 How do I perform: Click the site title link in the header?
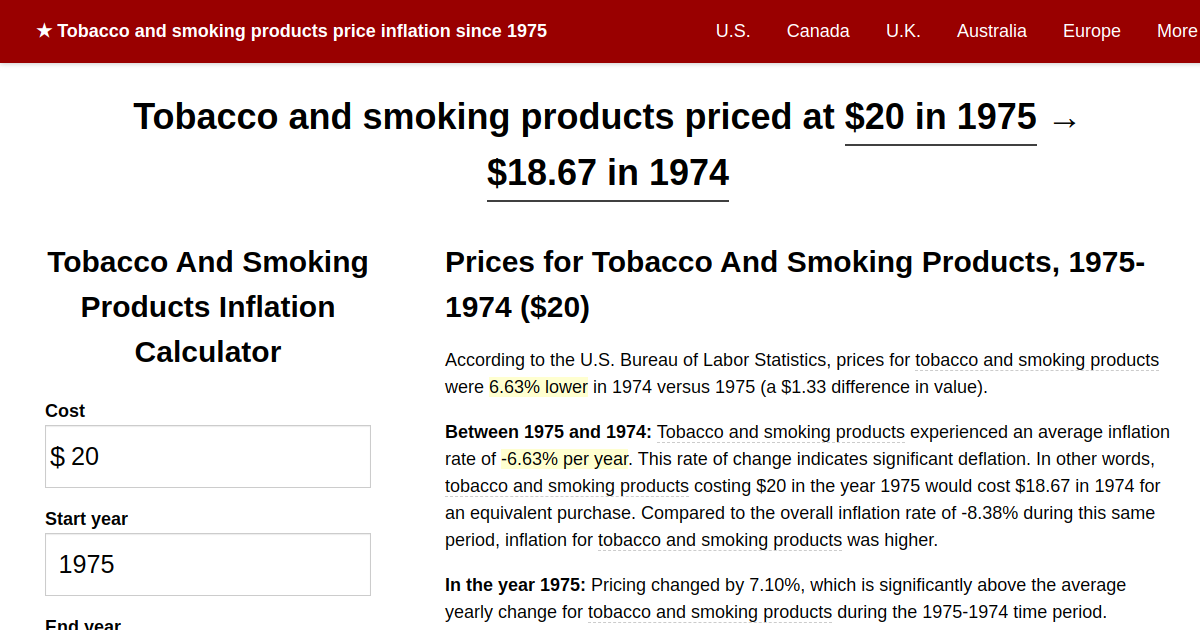pyautogui.click(x=302, y=30)
